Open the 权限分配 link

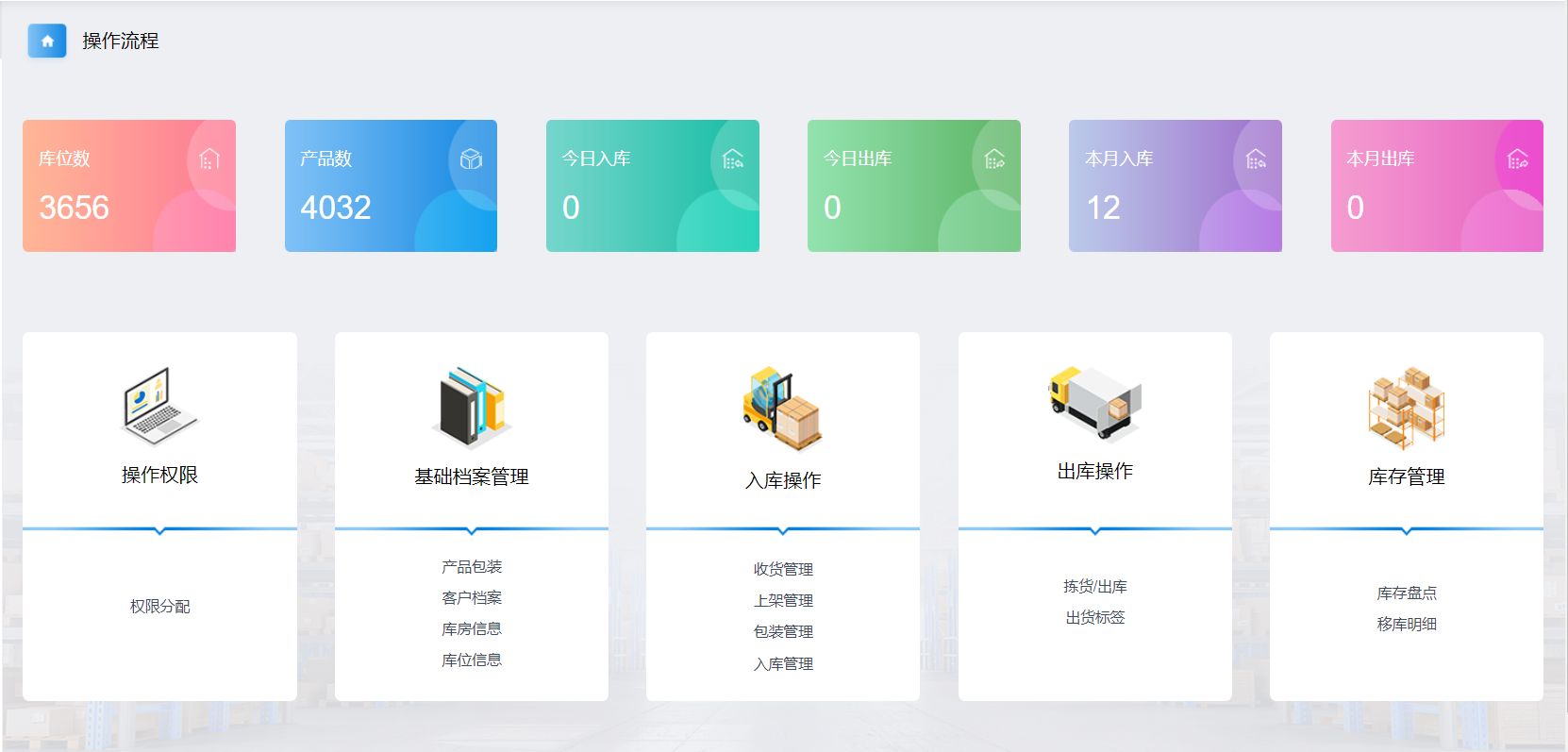pyautogui.click(x=159, y=606)
